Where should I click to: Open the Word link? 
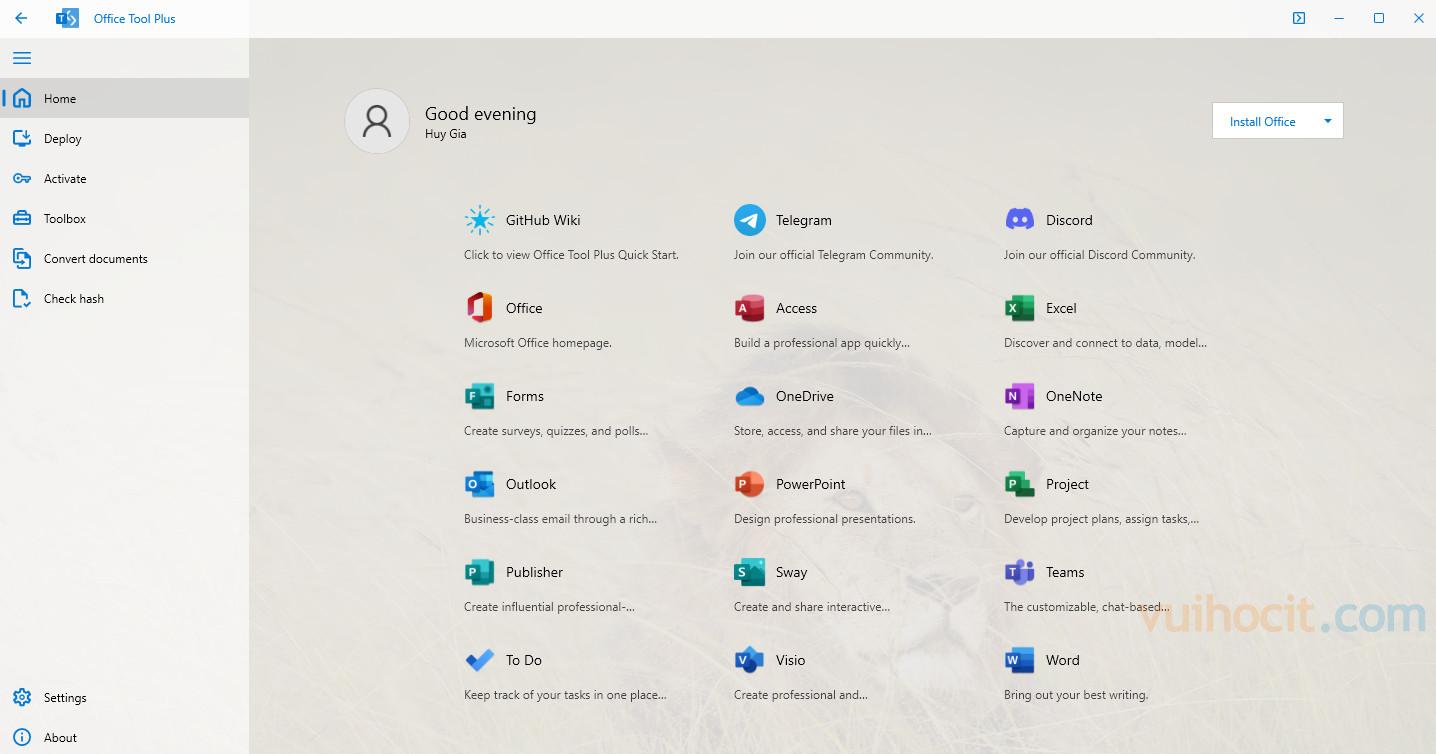(1062, 660)
